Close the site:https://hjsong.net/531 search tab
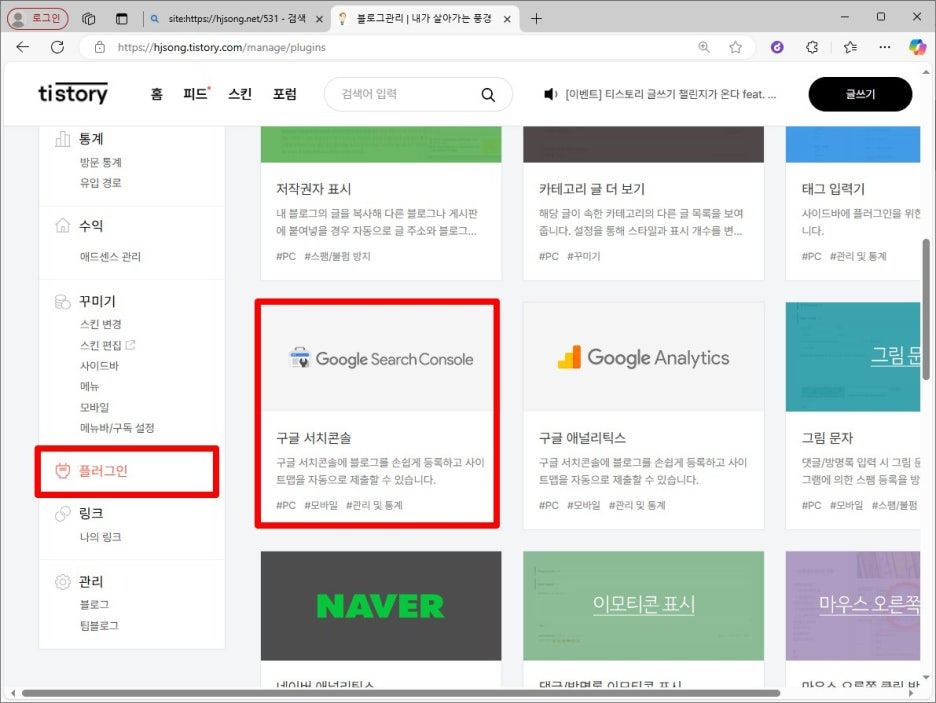 pyautogui.click(x=319, y=19)
